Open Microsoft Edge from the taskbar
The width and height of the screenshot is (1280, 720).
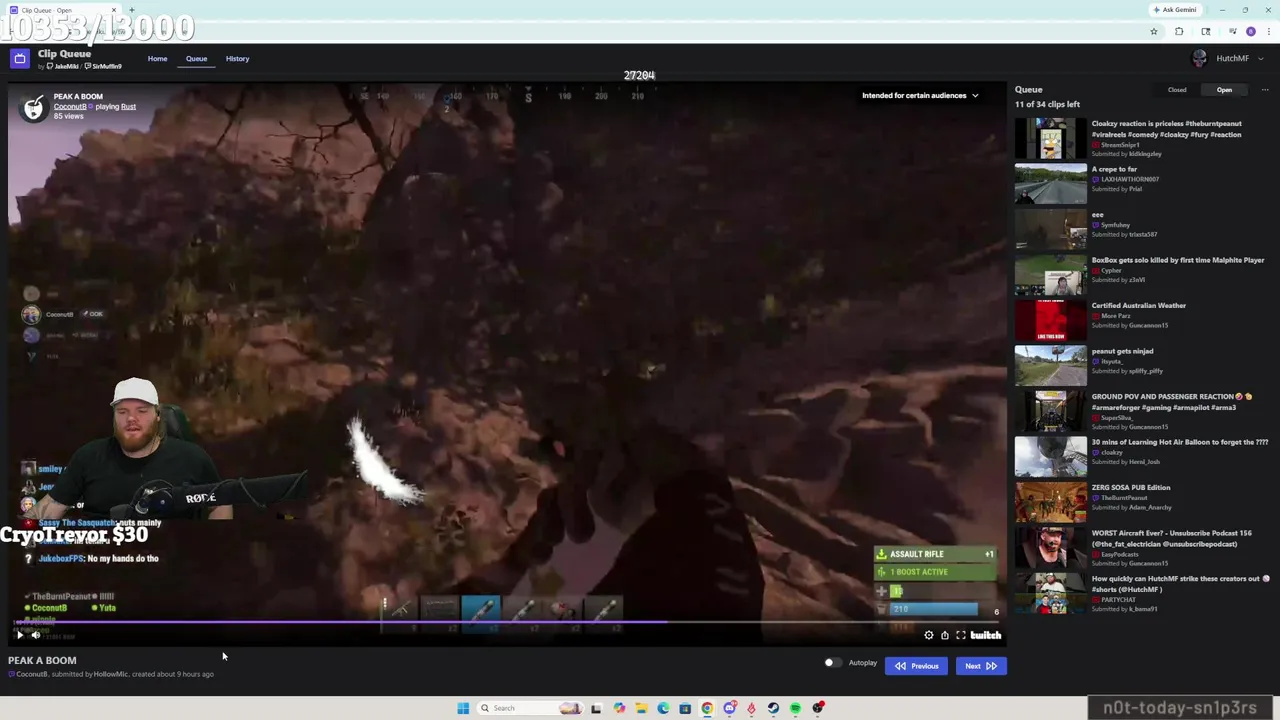(x=663, y=708)
